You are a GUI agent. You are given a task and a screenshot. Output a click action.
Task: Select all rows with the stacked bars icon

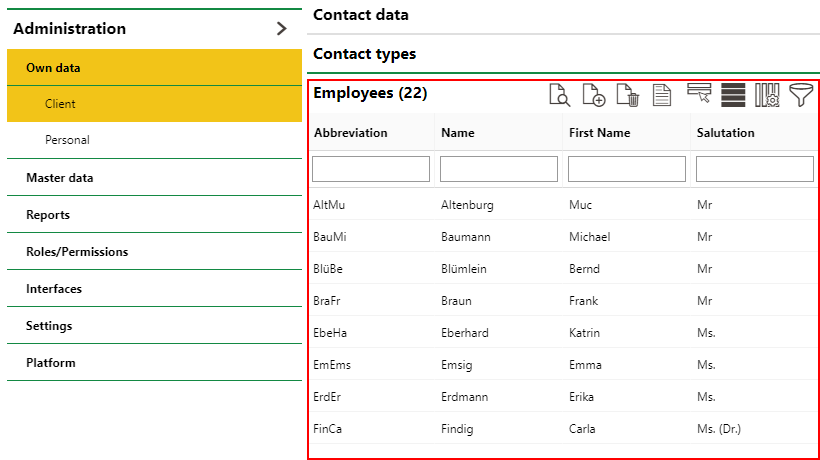[733, 95]
